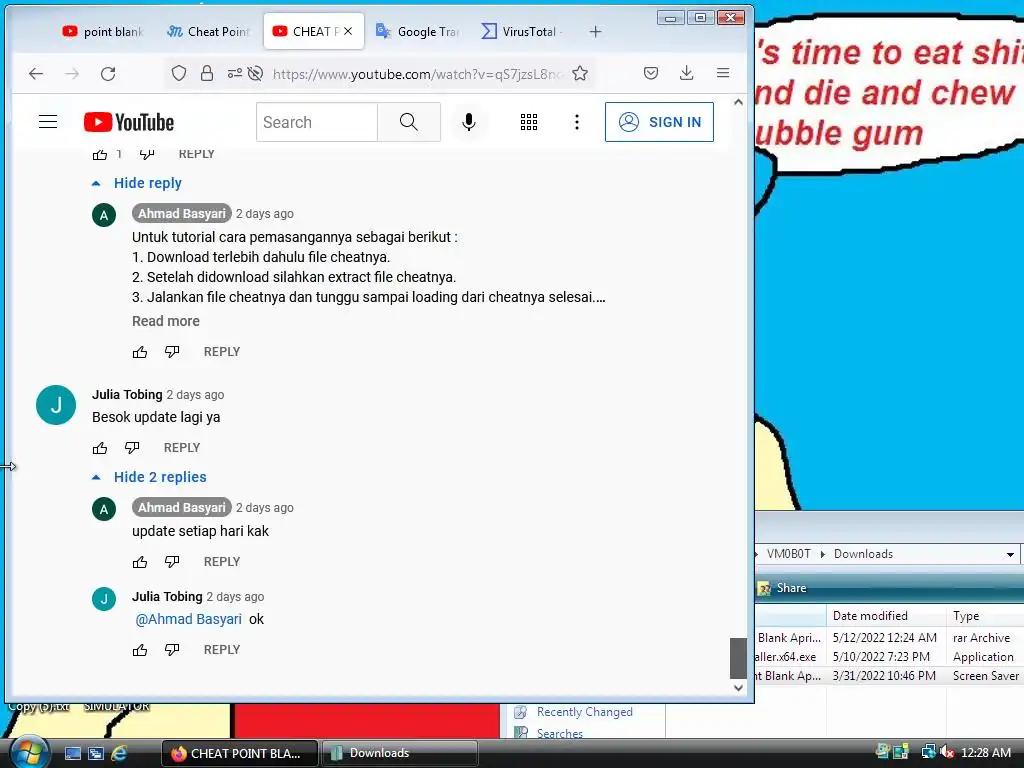The width and height of the screenshot is (1024, 768).
Task: Click the page scrollbar thumb
Action: point(738,658)
